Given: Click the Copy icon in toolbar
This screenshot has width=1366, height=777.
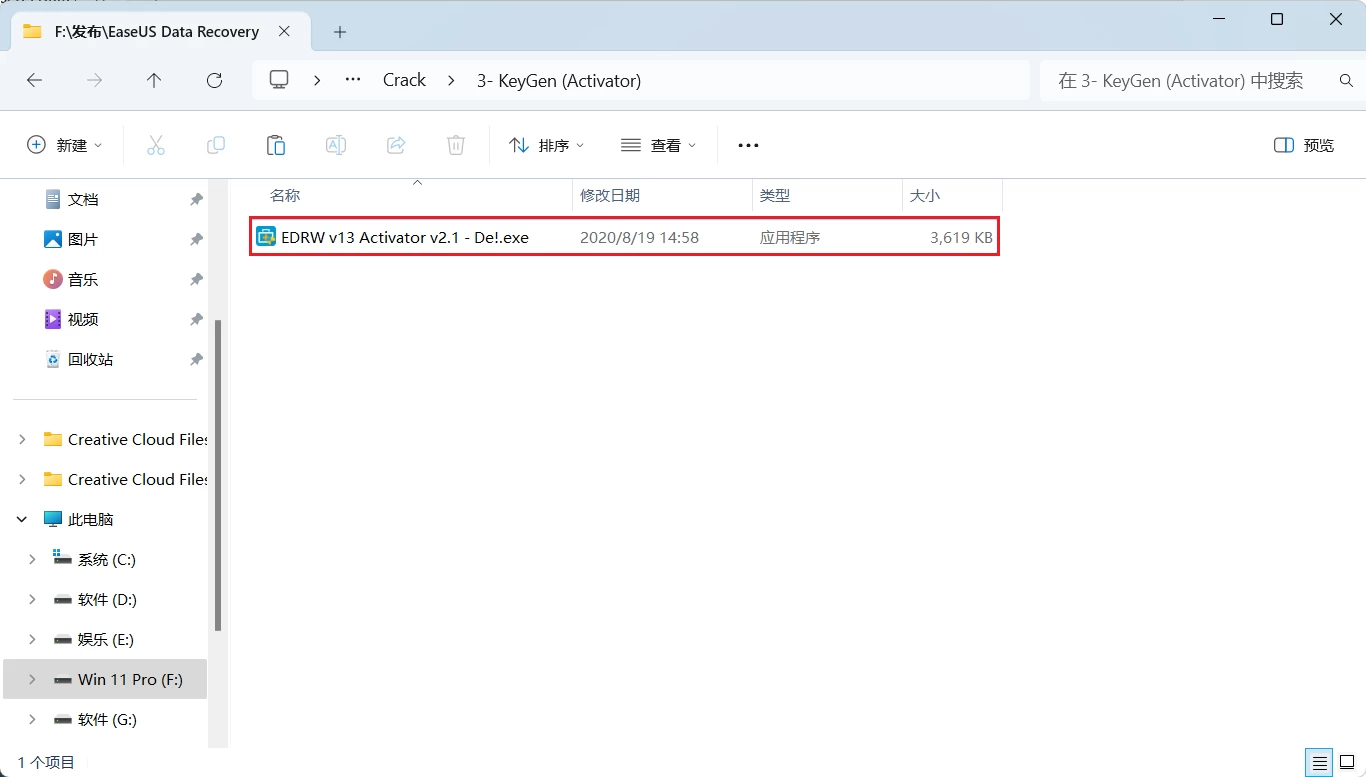Looking at the screenshot, I should (216, 145).
